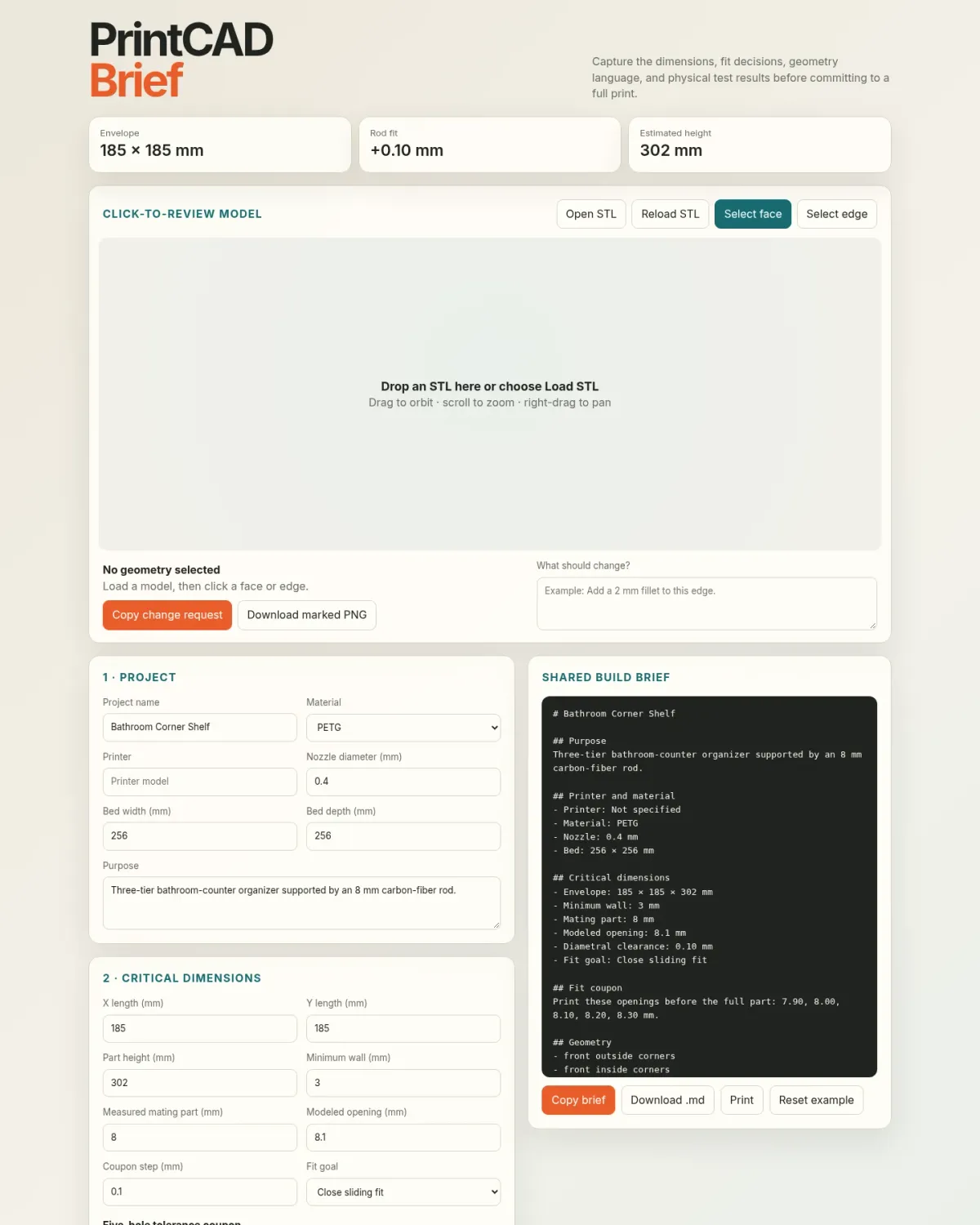
Task: Click the build brief preview text
Action: point(709,887)
